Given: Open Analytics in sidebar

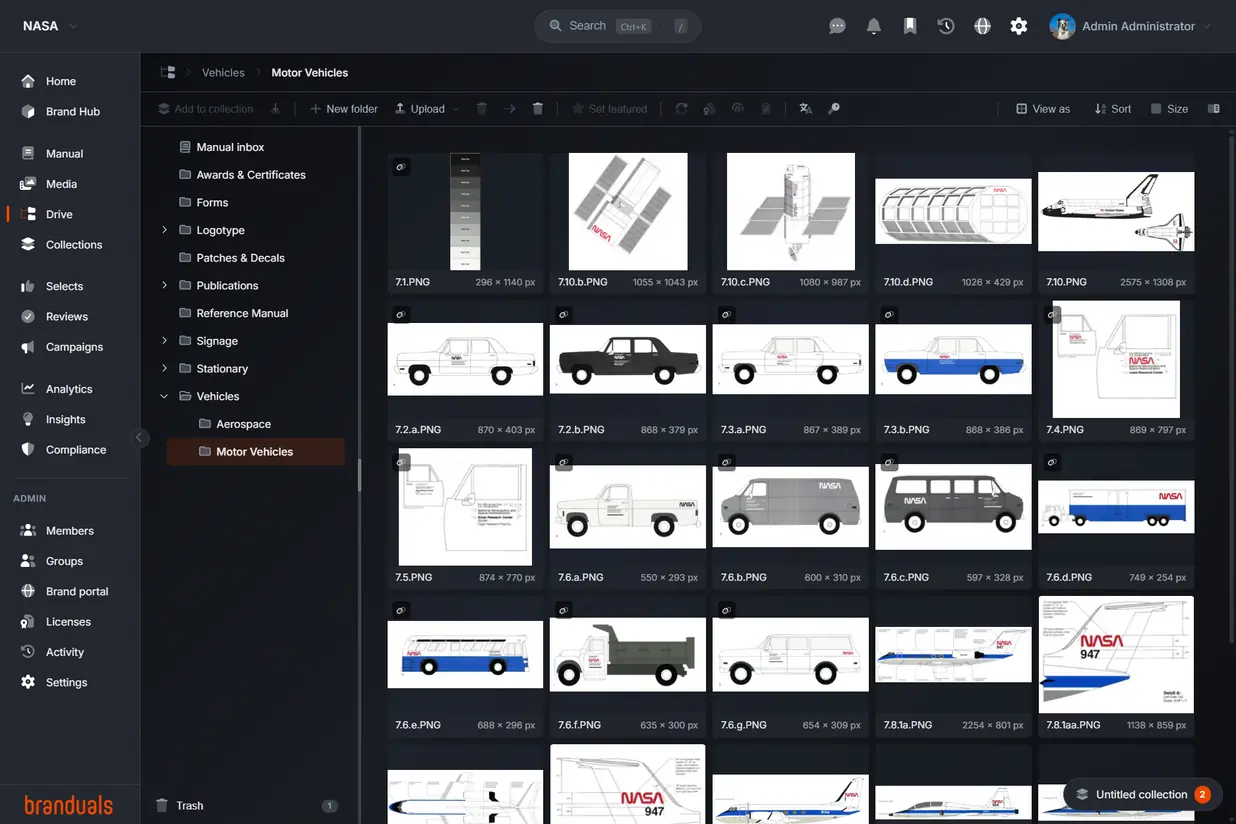Looking at the screenshot, I should pyautogui.click(x=69, y=389).
